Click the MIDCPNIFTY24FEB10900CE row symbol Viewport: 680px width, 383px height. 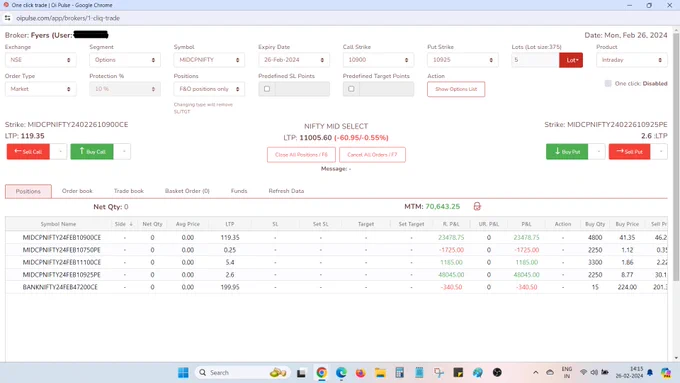[62, 238]
